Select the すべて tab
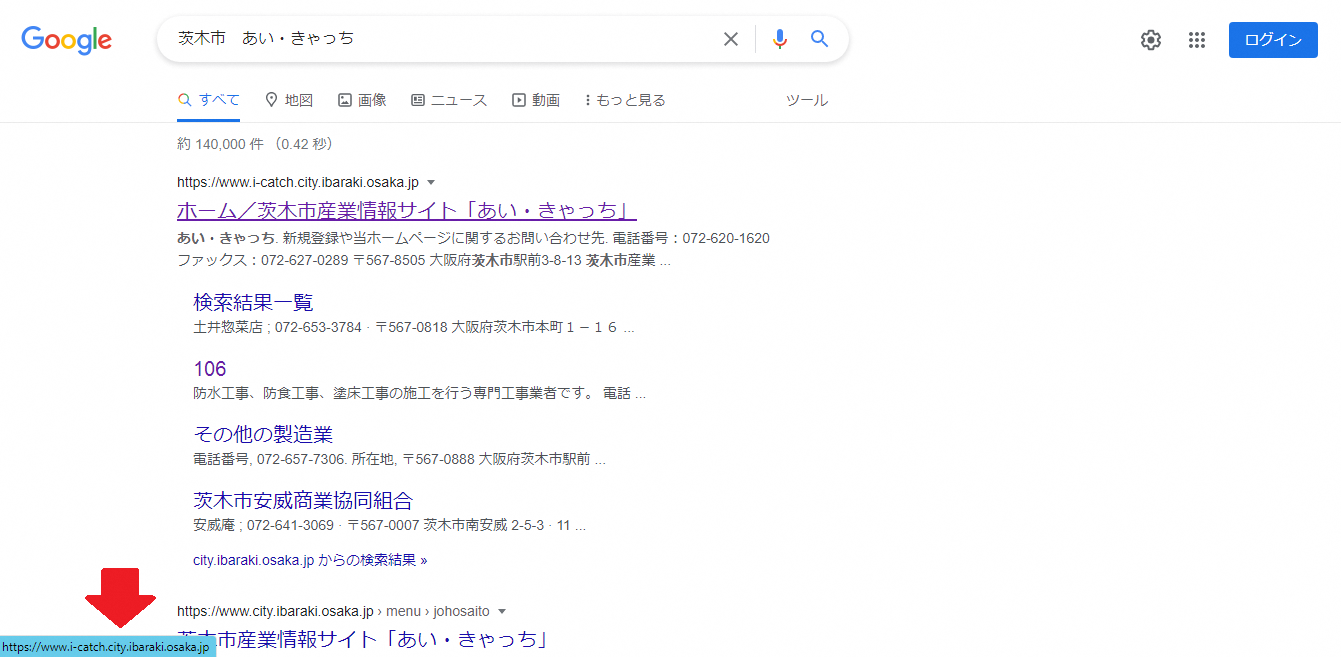The height and width of the screenshot is (657, 1341). [x=209, y=100]
